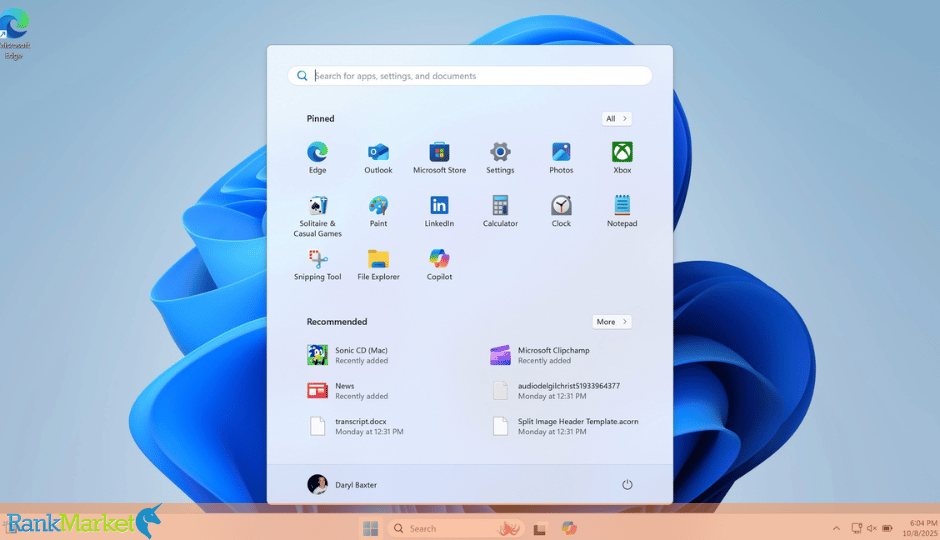The image size is (940, 540).
Task: Open Copilot in the pinned apps grid
Action: 439,264
